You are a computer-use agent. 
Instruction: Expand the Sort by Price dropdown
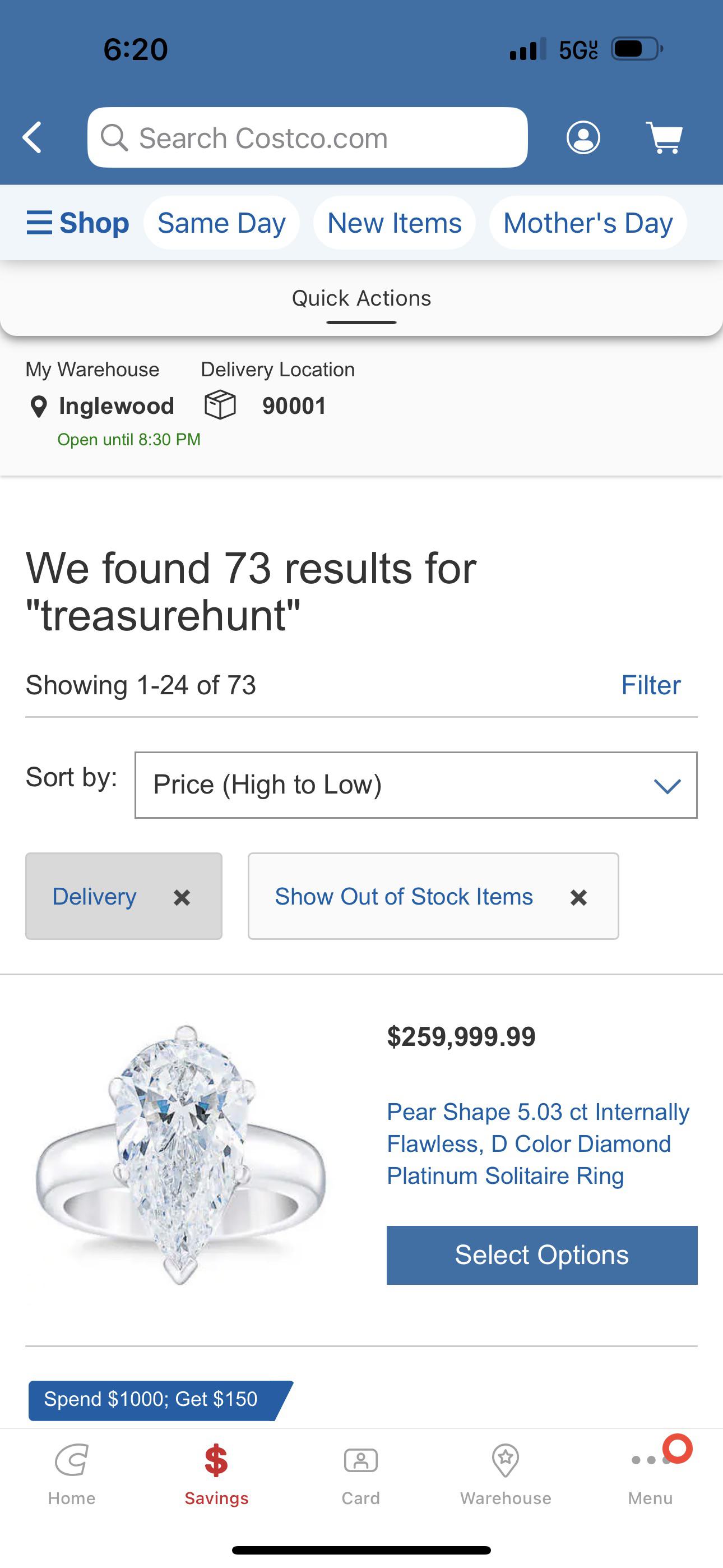pyautogui.click(x=416, y=785)
